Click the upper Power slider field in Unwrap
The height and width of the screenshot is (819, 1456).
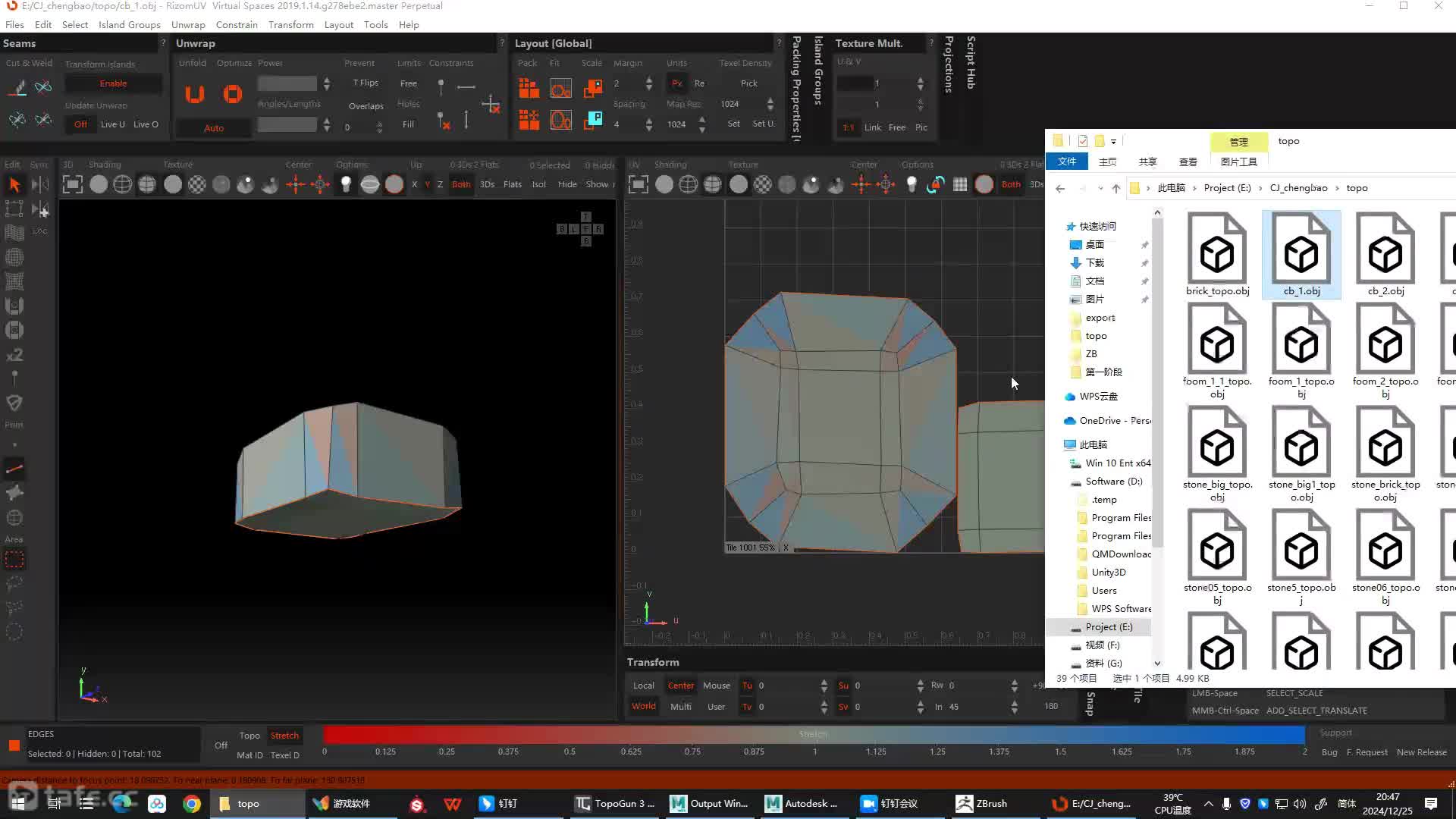pyautogui.click(x=287, y=83)
